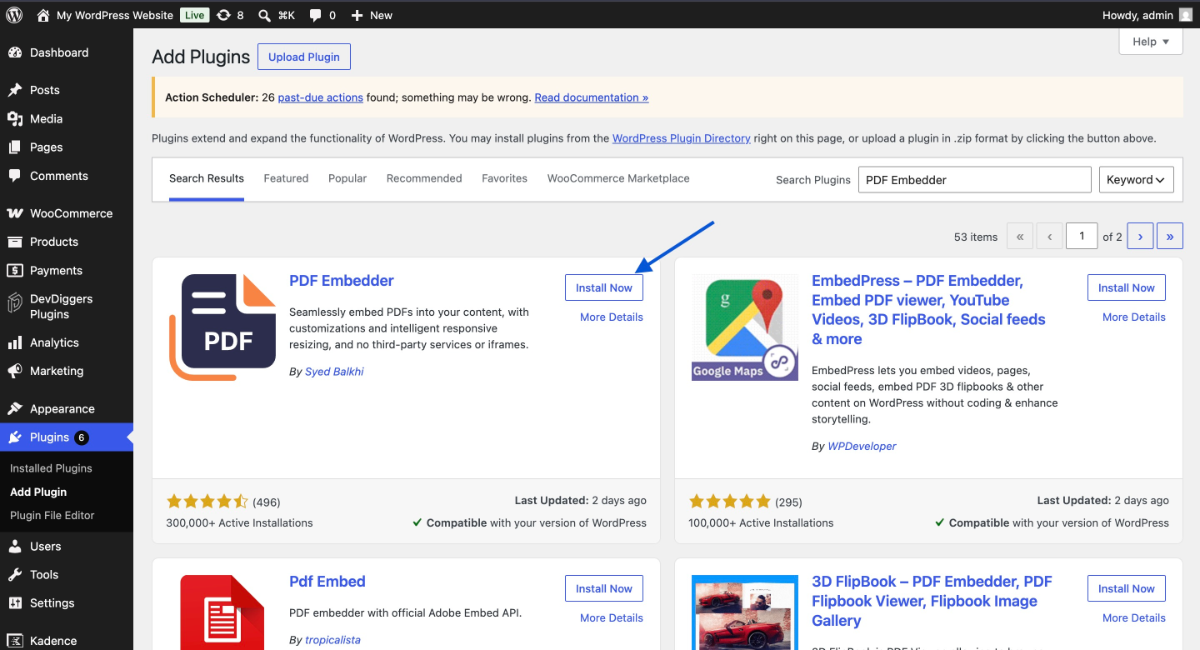Switch to WooCommerce Marketplace tab

click(x=618, y=179)
